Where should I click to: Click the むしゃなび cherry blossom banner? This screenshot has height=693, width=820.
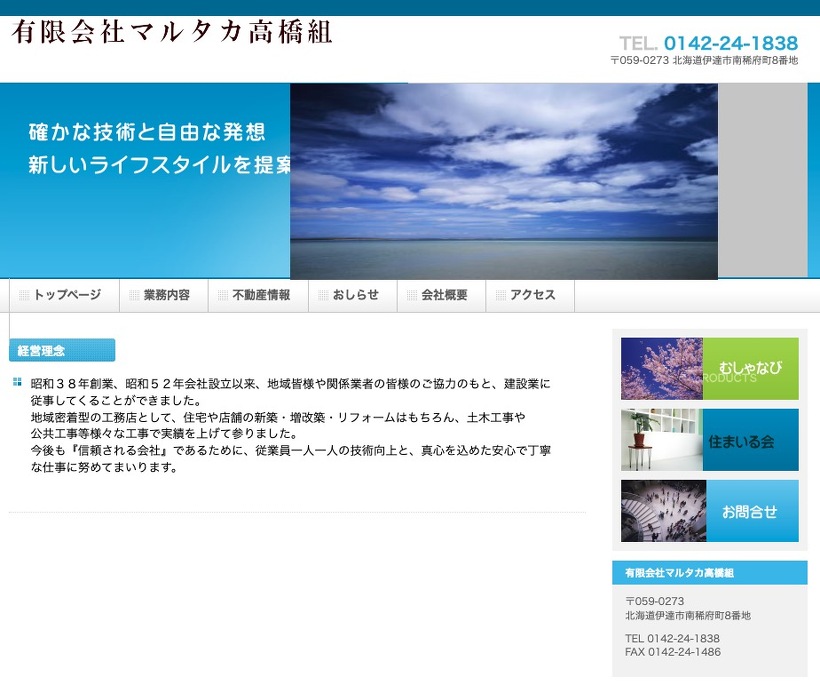(709, 368)
